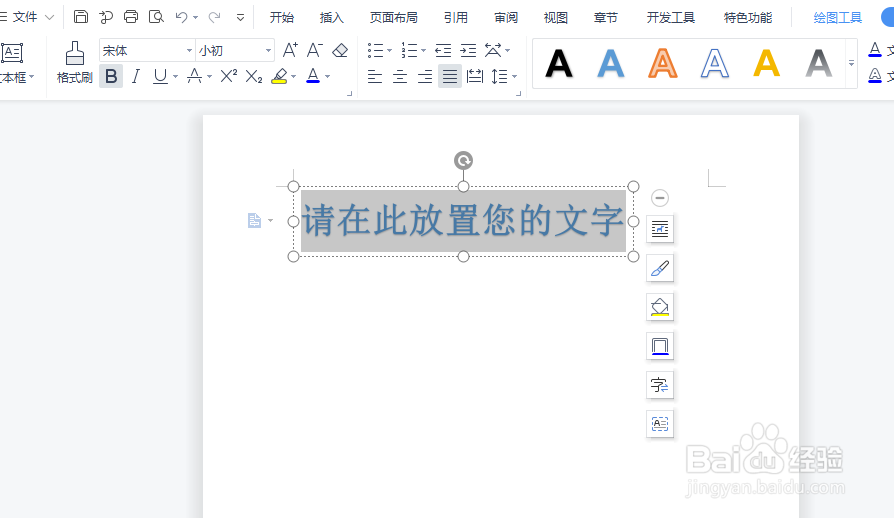The image size is (894, 518).
Task: Switch to 引用 tab
Action: click(x=456, y=18)
